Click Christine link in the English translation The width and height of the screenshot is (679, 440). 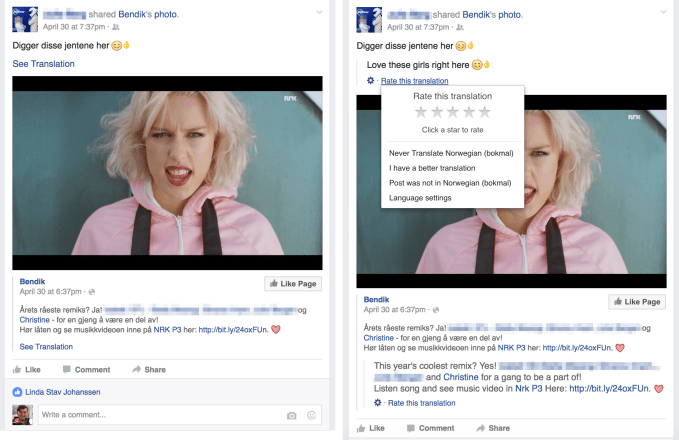tap(461, 377)
